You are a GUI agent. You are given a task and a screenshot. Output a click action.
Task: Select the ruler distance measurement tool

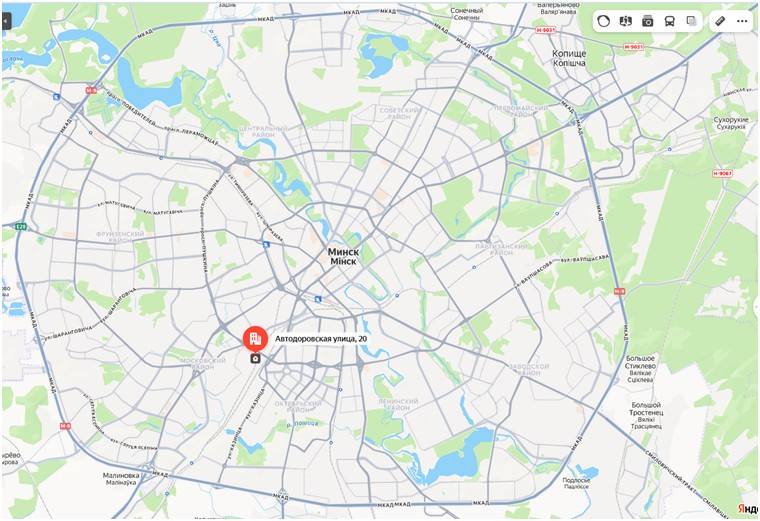coord(720,21)
